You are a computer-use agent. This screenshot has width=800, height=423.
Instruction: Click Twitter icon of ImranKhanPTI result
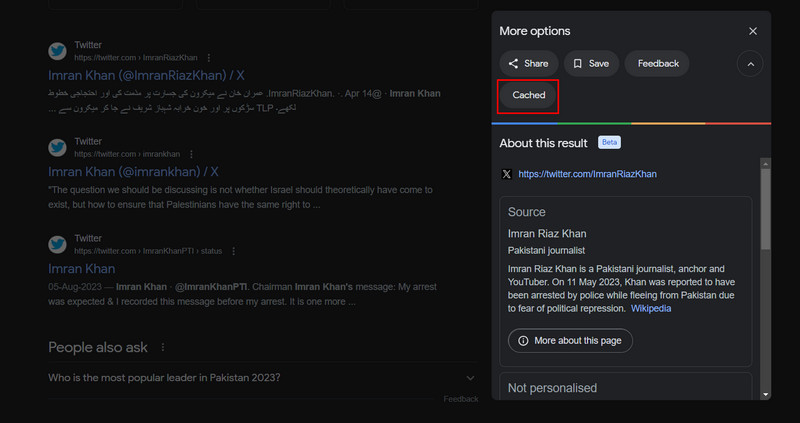[x=58, y=244]
